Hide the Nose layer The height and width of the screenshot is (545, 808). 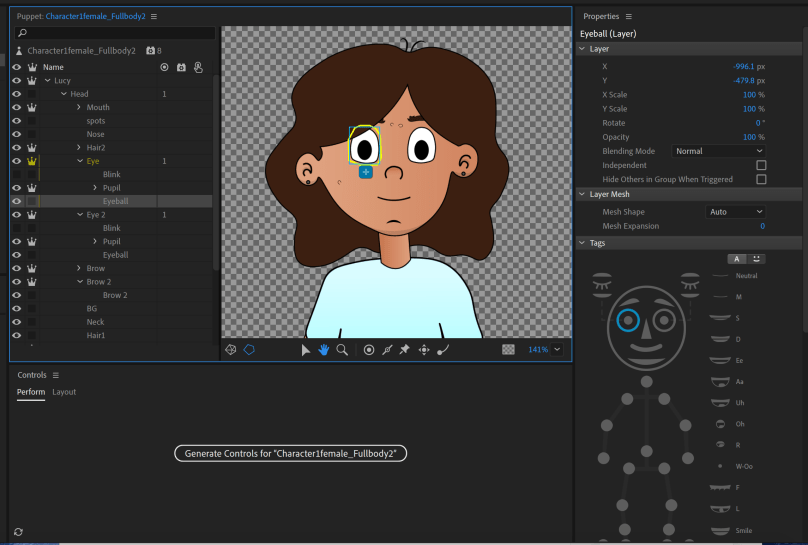(16, 134)
